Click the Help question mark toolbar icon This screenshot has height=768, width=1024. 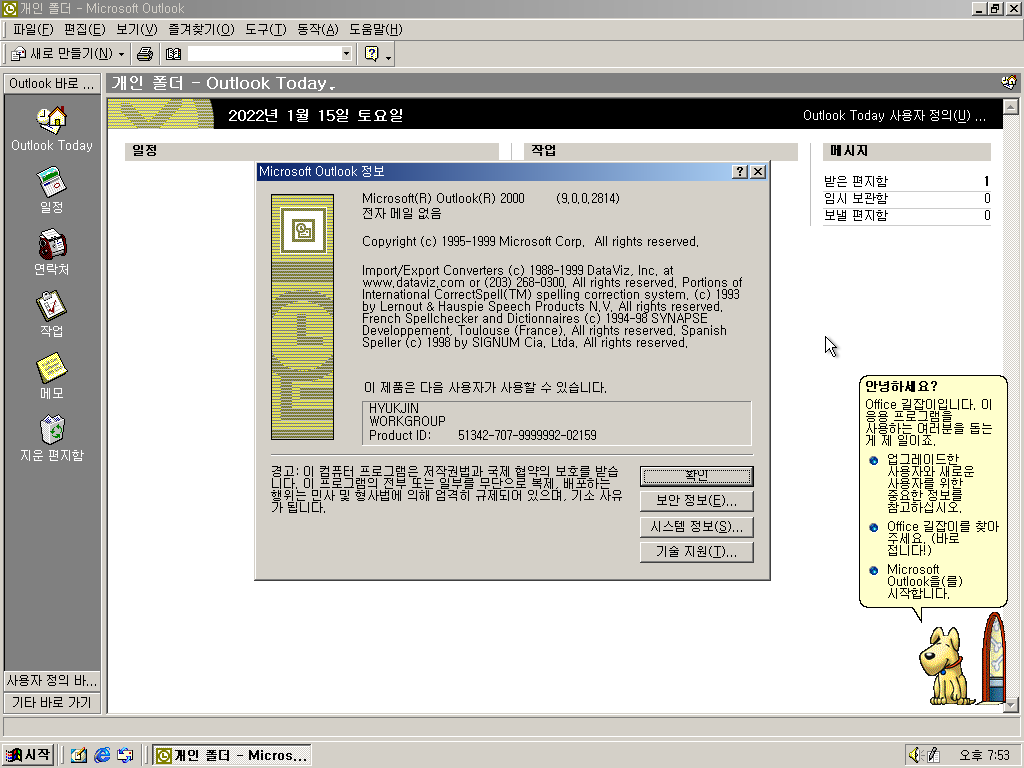click(x=372, y=54)
